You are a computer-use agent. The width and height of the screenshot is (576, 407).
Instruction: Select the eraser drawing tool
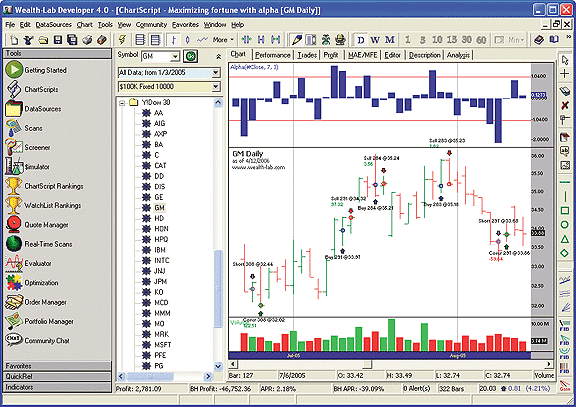[x=565, y=91]
